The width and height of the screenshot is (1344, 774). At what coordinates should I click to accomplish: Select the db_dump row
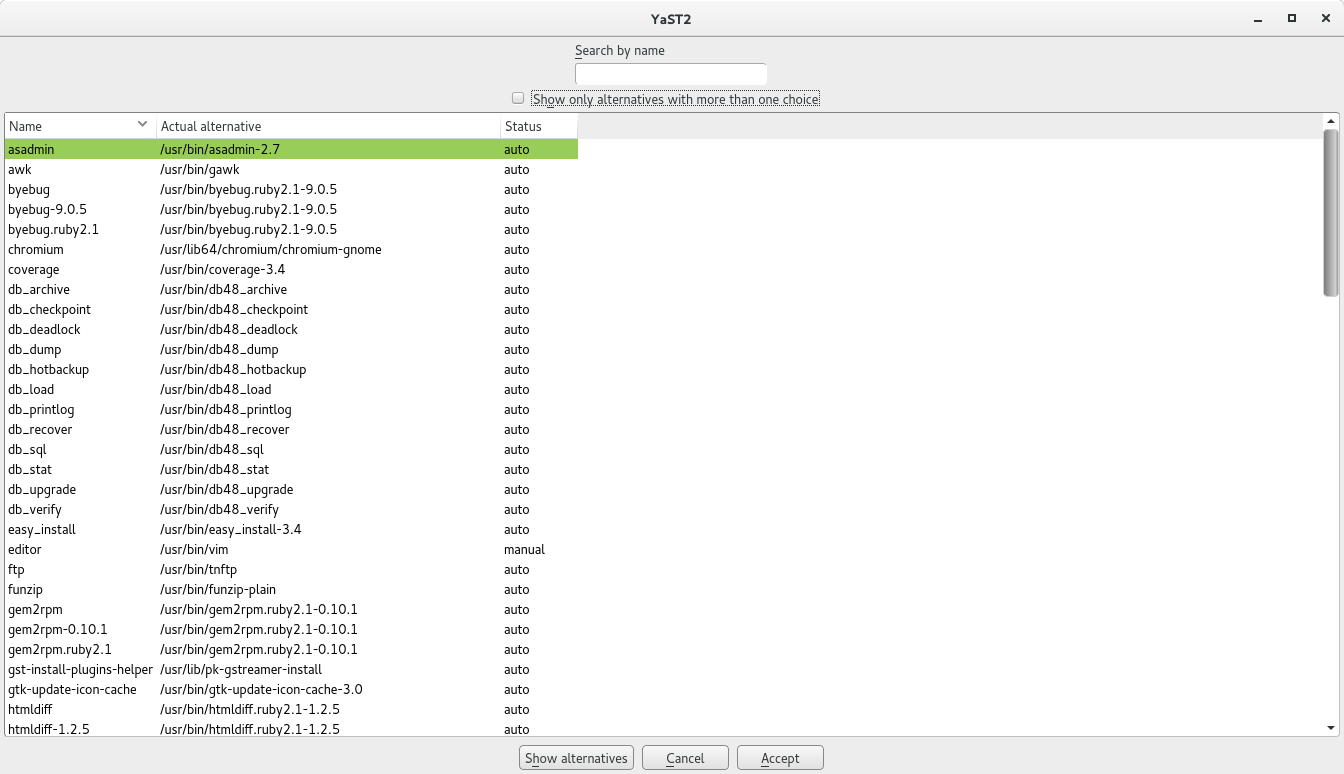(291, 349)
